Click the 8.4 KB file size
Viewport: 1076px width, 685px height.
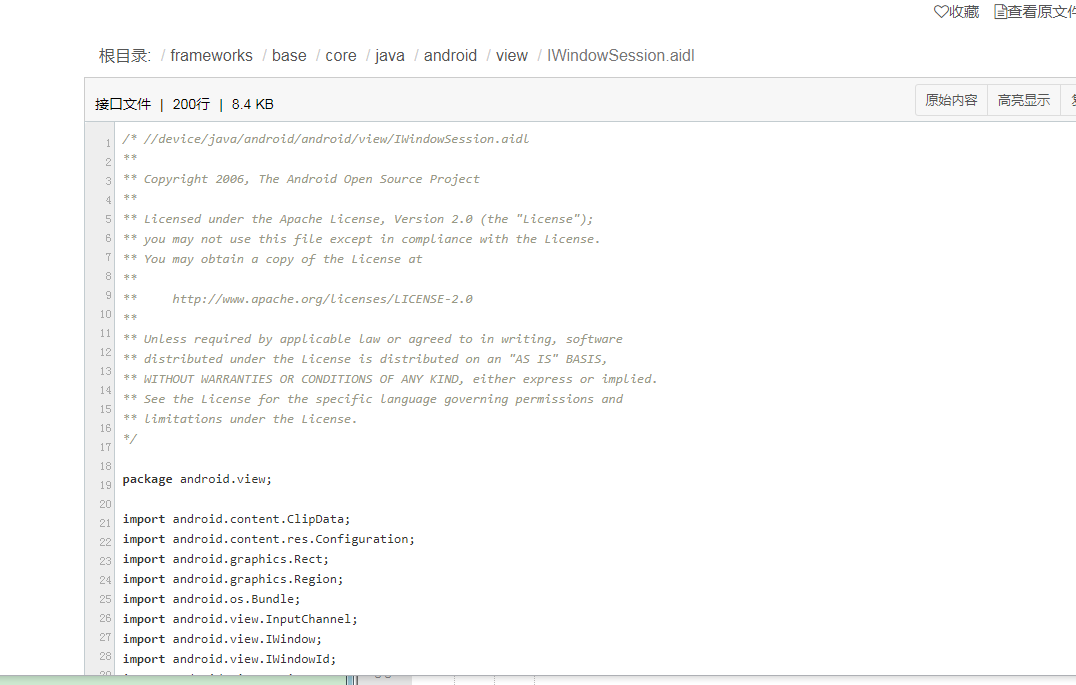[253, 104]
